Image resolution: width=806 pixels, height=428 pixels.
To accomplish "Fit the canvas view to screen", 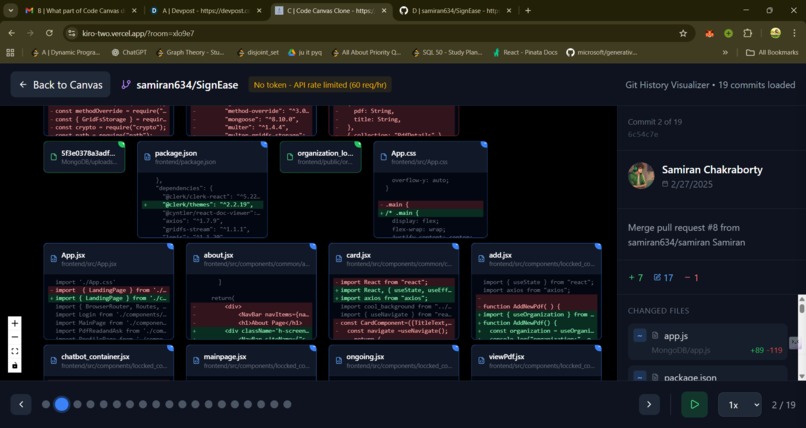I will point(14,351).
